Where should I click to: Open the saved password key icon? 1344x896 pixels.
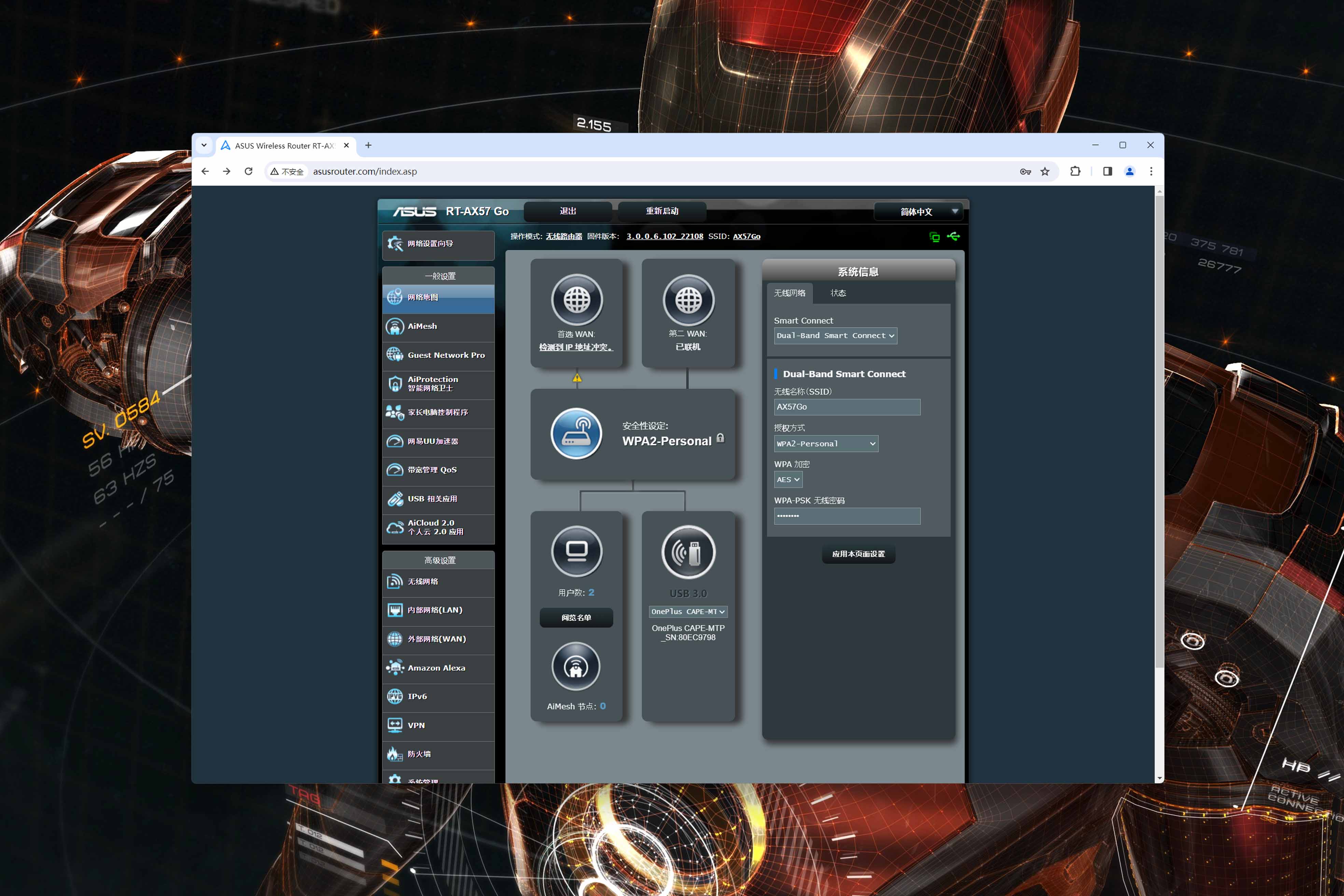click(x=1025, y=171)
